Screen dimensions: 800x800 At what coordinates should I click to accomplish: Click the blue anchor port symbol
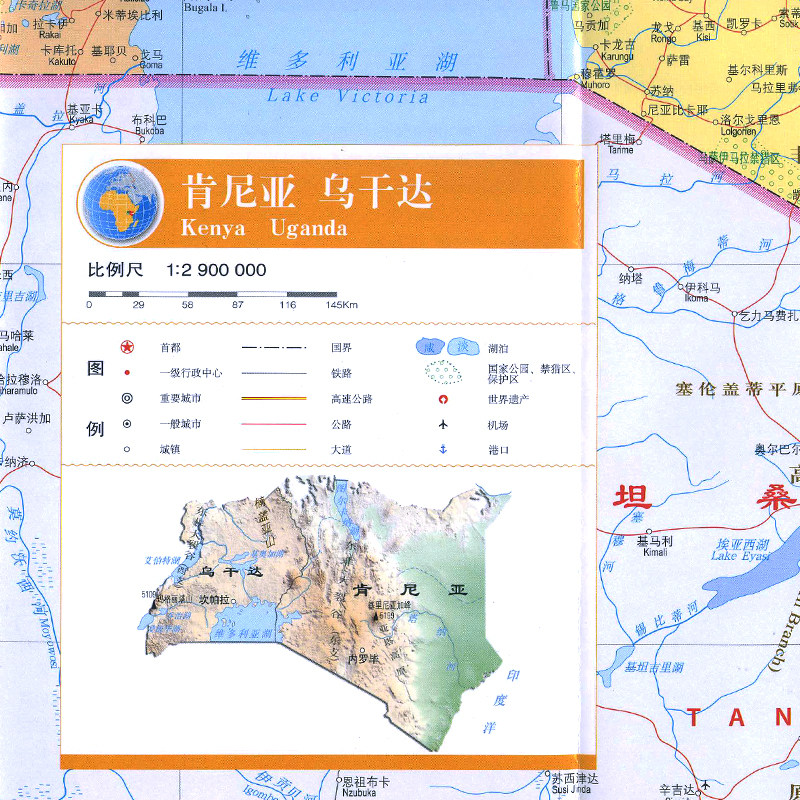point(443,449)
